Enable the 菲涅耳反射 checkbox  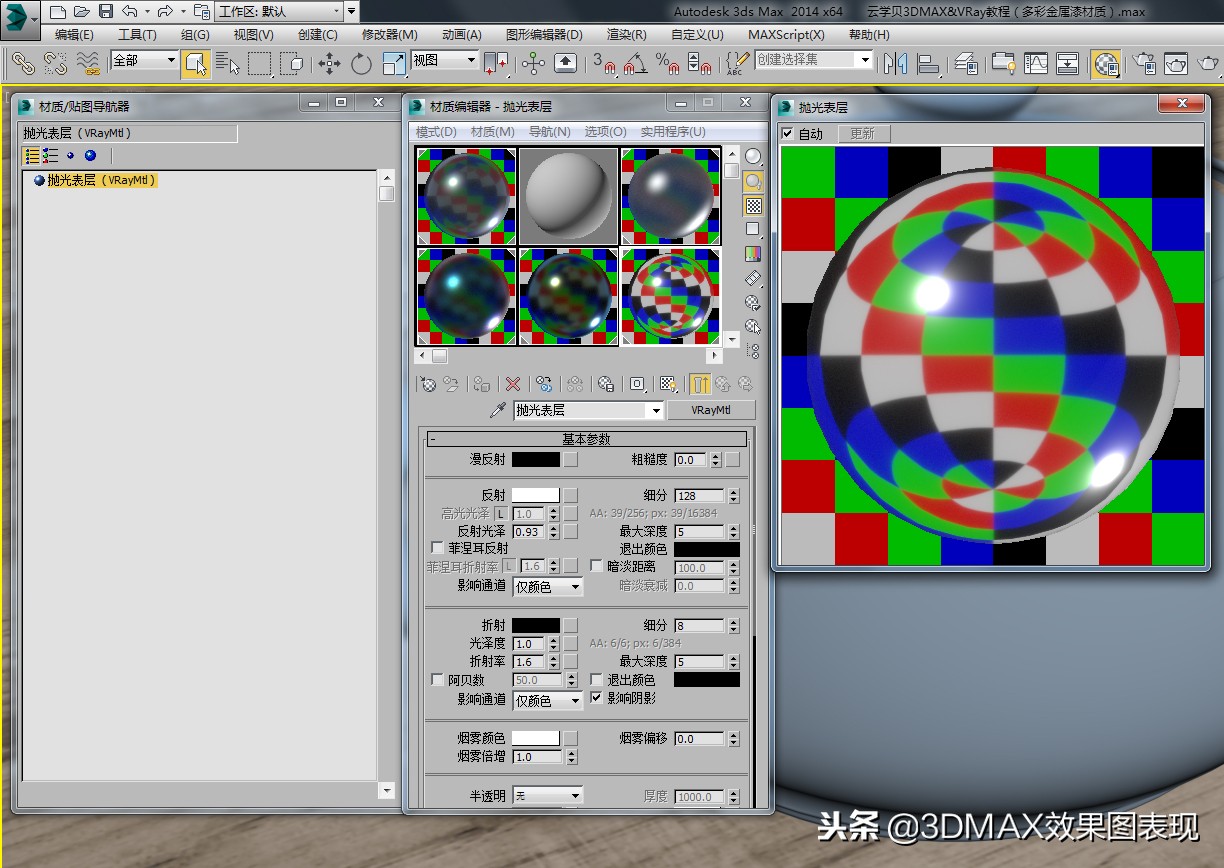click(x=436, y=546)
